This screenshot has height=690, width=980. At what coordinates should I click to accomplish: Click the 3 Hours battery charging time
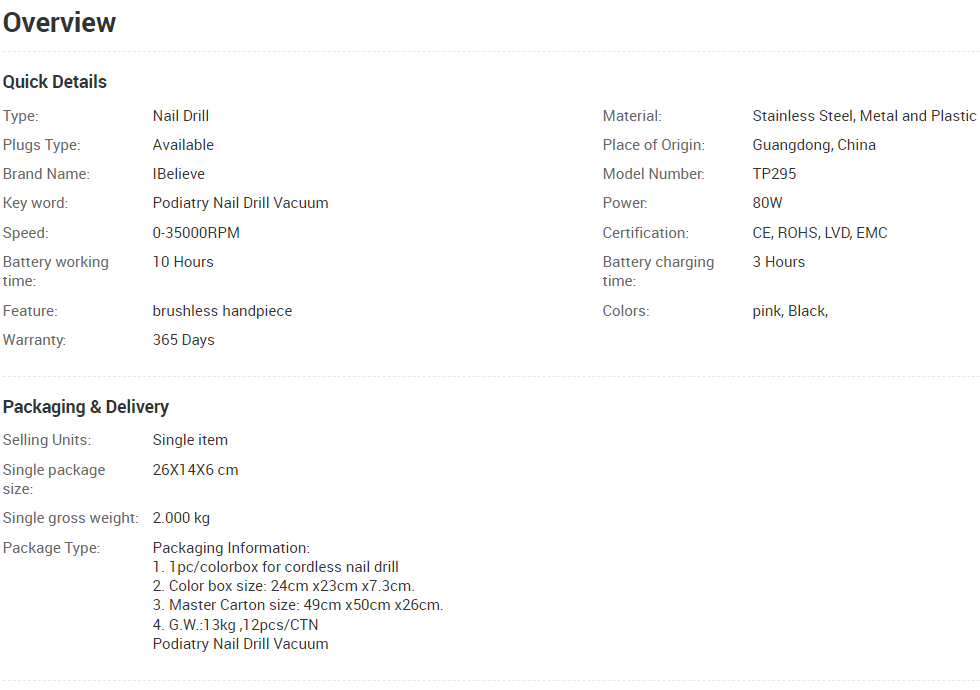(779, 262)
